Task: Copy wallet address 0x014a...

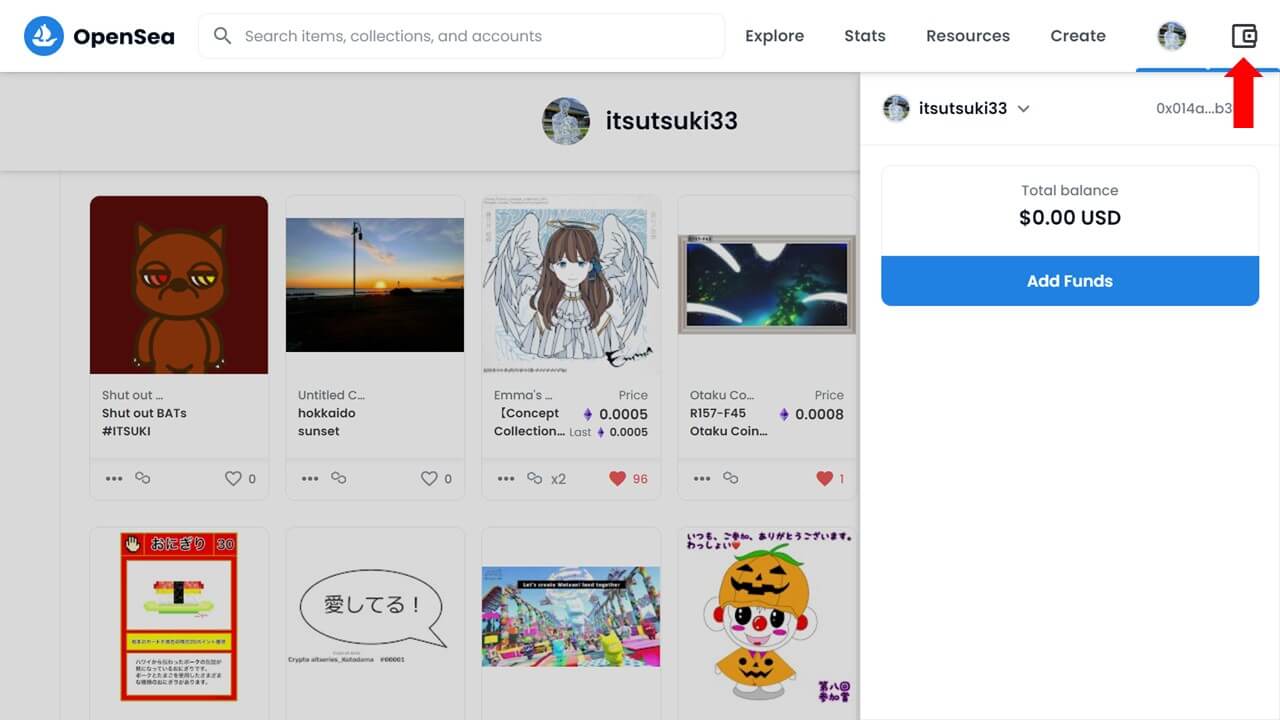Action: click(1194, 108)
